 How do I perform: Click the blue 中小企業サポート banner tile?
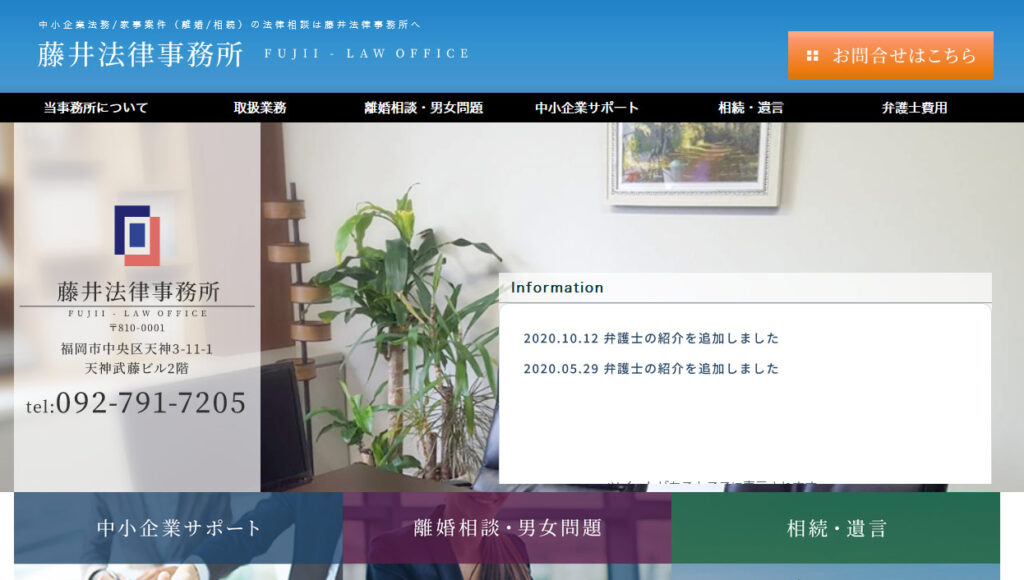[x=178, y=528]
